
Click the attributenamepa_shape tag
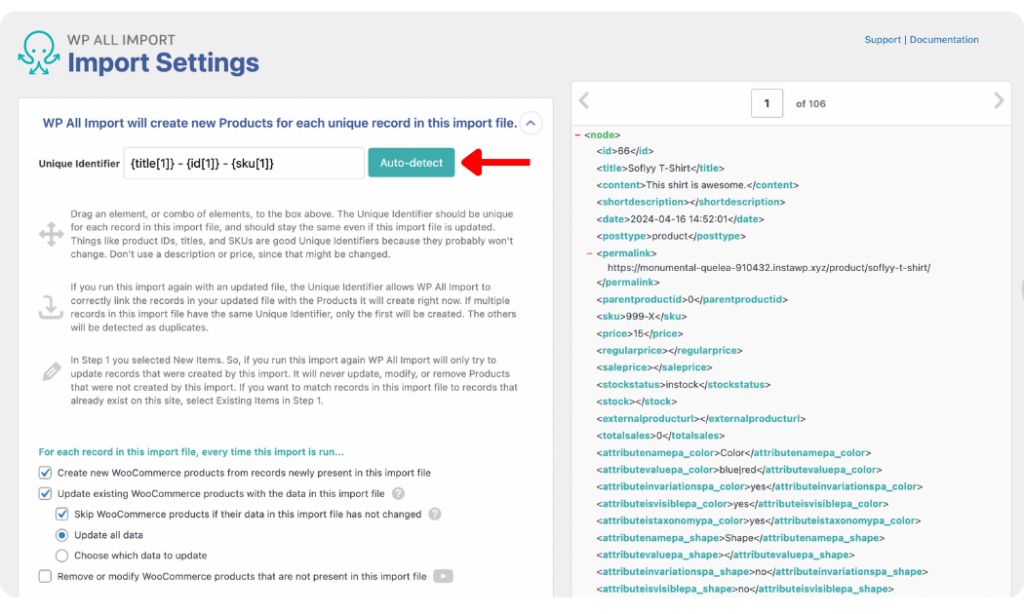[741, 538]
